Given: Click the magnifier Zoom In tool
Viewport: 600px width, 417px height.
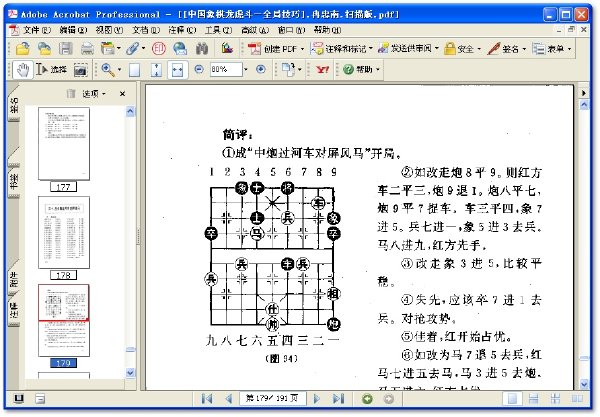Looking at the screenshot, I should [108, 70].
